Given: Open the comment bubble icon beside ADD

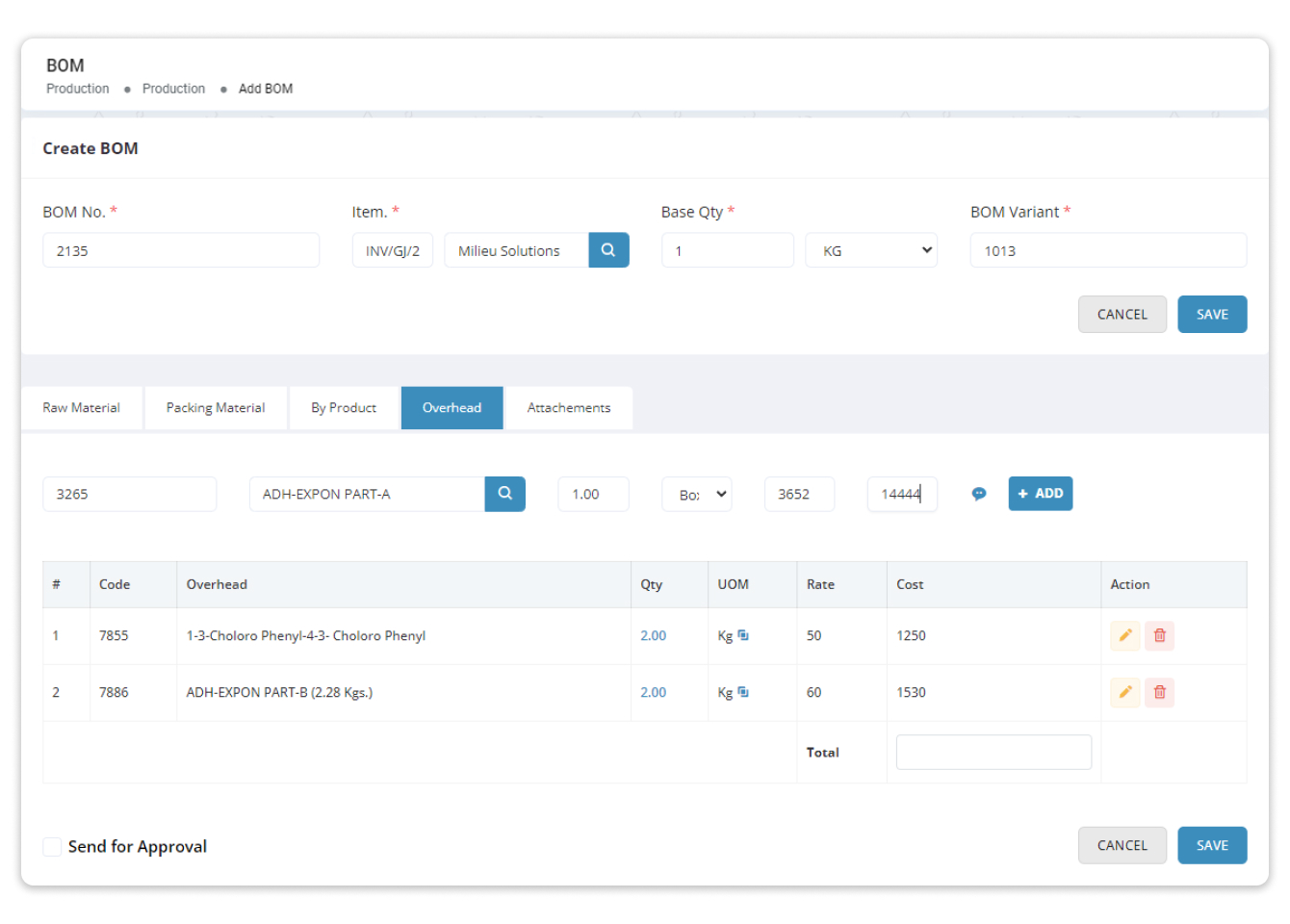Looking at the screenshot, I should click(x=979, y=494).
